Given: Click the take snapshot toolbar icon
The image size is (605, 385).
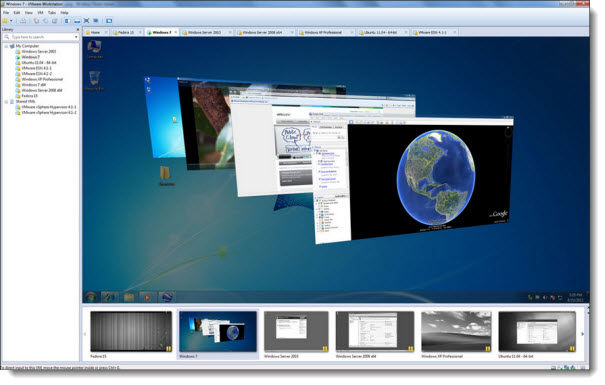Looking at the screenshot, I should 36,21.
